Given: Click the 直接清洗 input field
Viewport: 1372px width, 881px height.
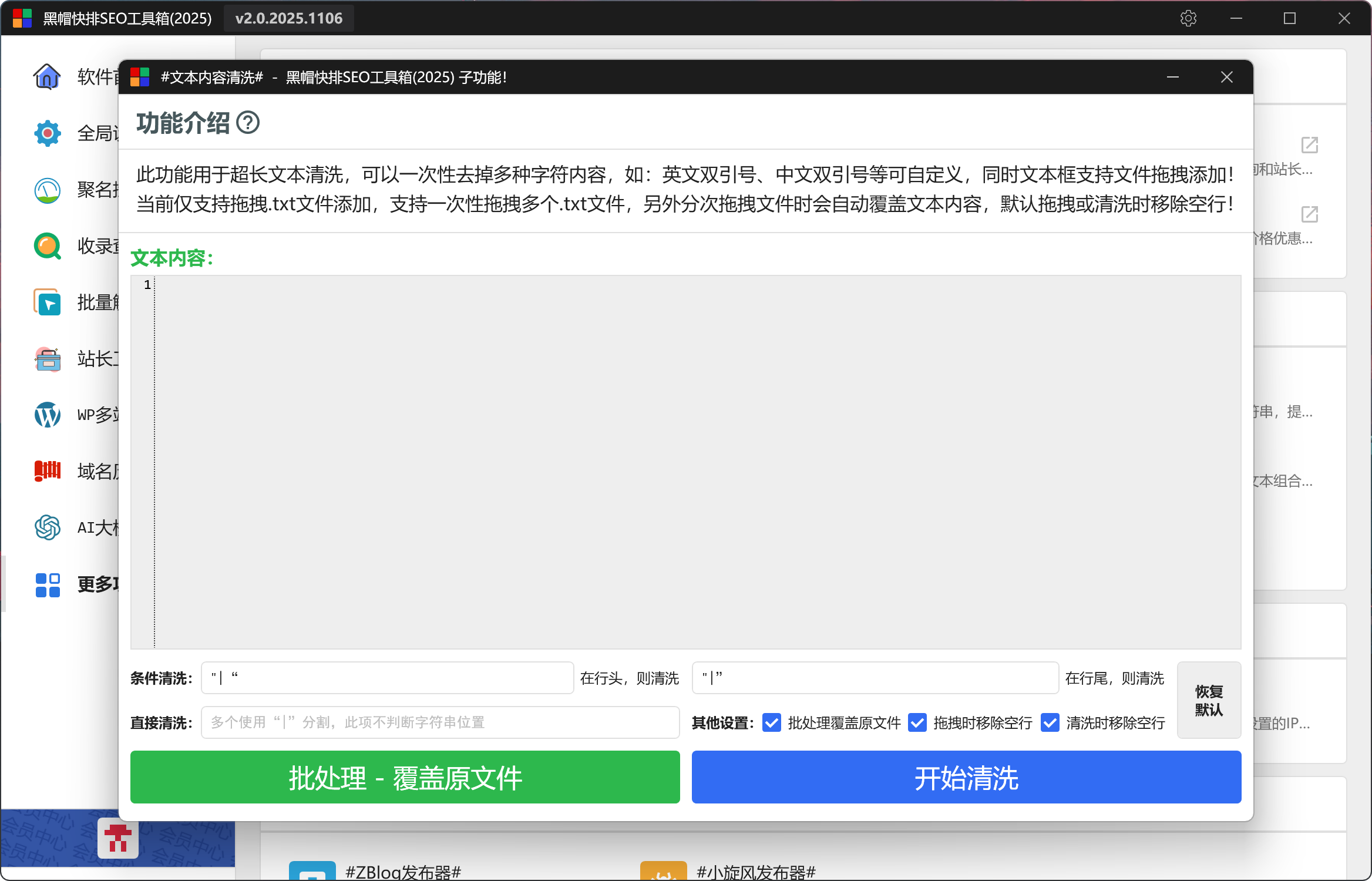Looking at the screenshot, I should [x=440, y=722].
